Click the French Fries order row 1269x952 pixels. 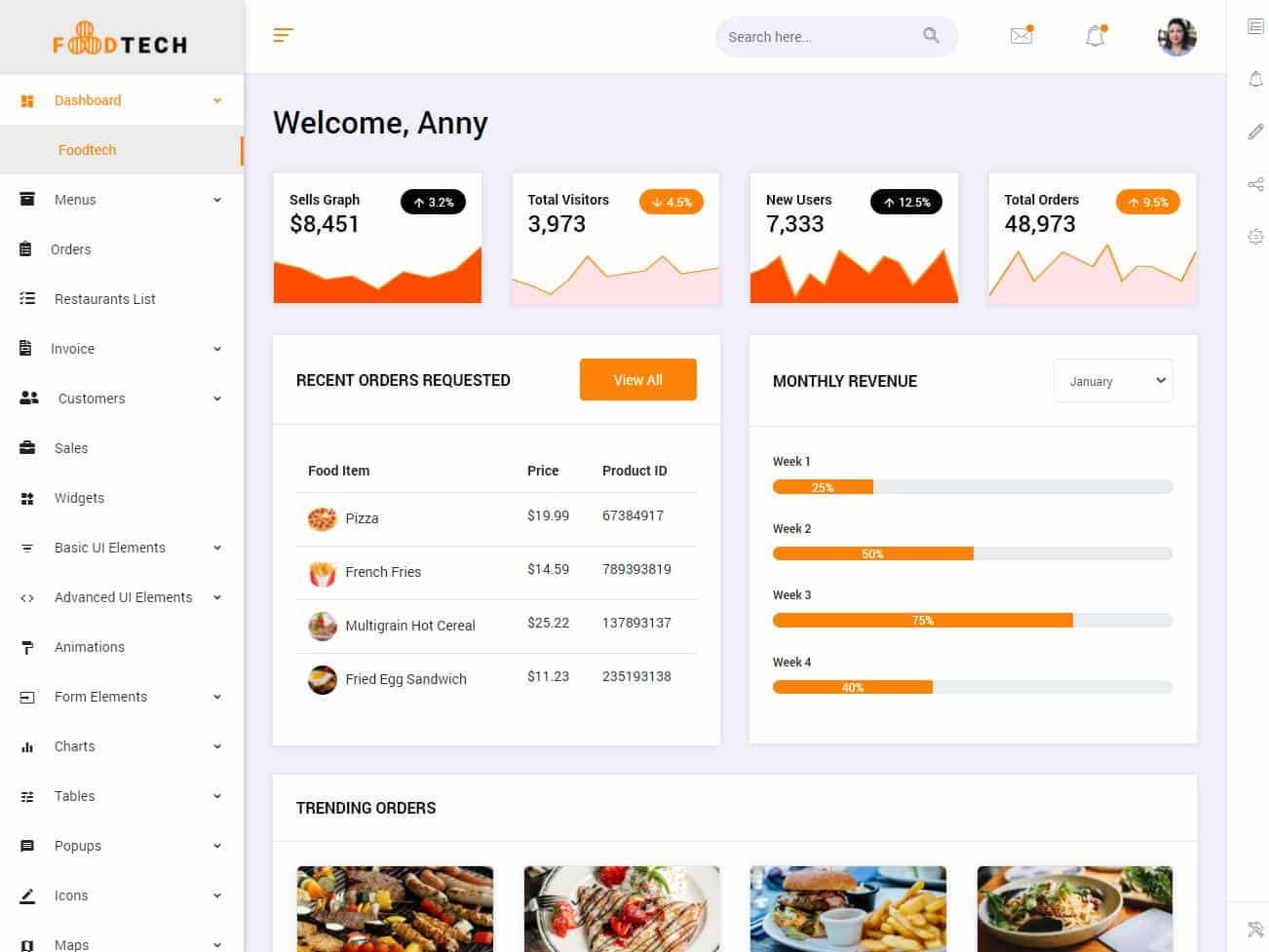[496, 572]
